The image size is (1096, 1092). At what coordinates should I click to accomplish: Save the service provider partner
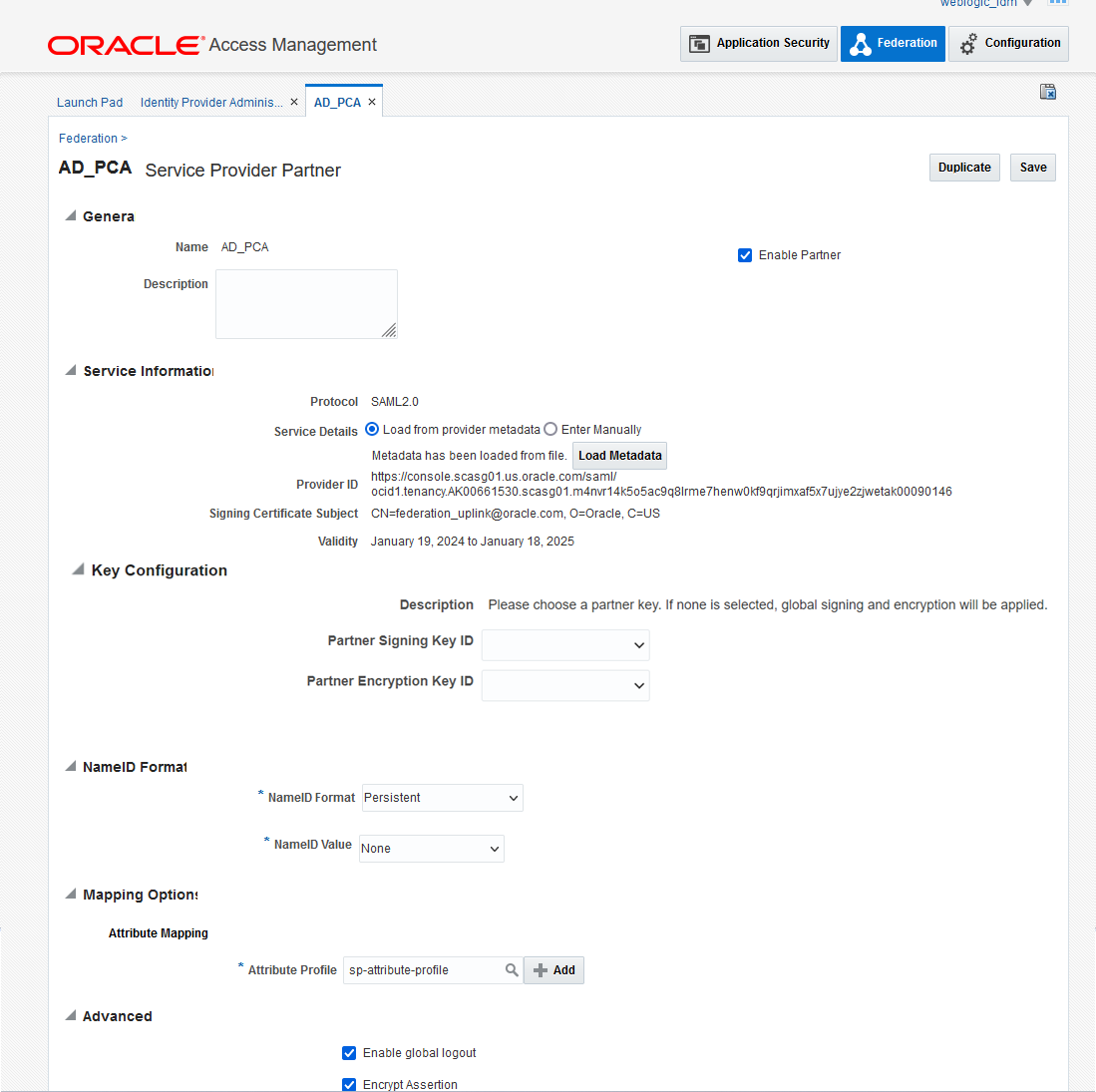(x=1032, y=168)
